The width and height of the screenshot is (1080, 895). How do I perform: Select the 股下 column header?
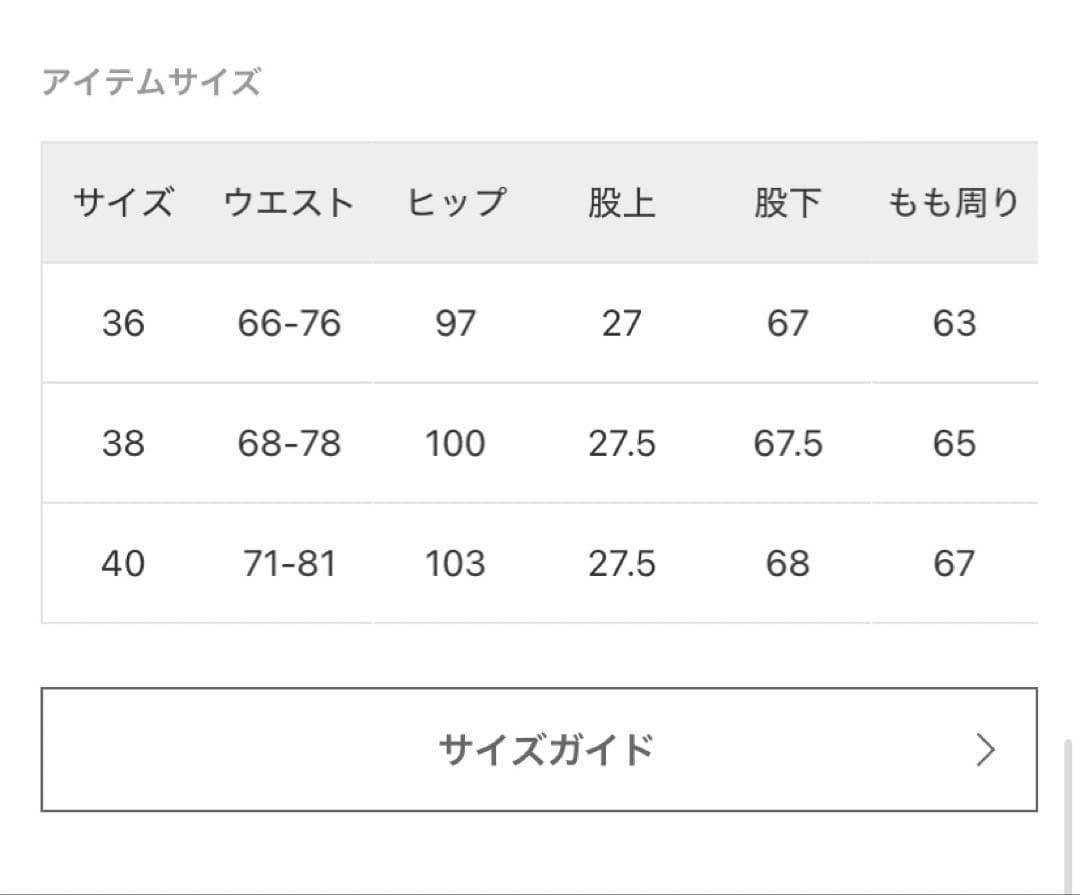point(787,203)
